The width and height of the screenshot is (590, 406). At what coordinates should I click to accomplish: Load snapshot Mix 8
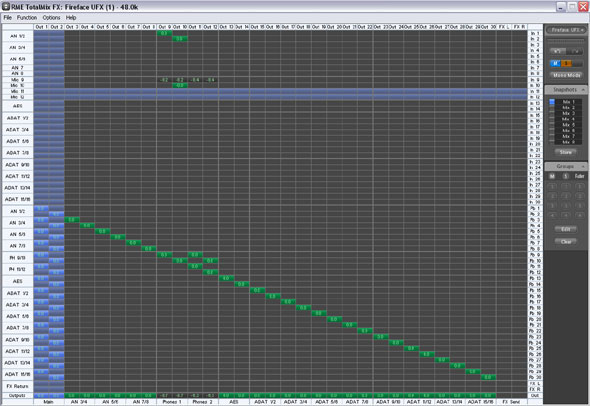pos(568,142)
